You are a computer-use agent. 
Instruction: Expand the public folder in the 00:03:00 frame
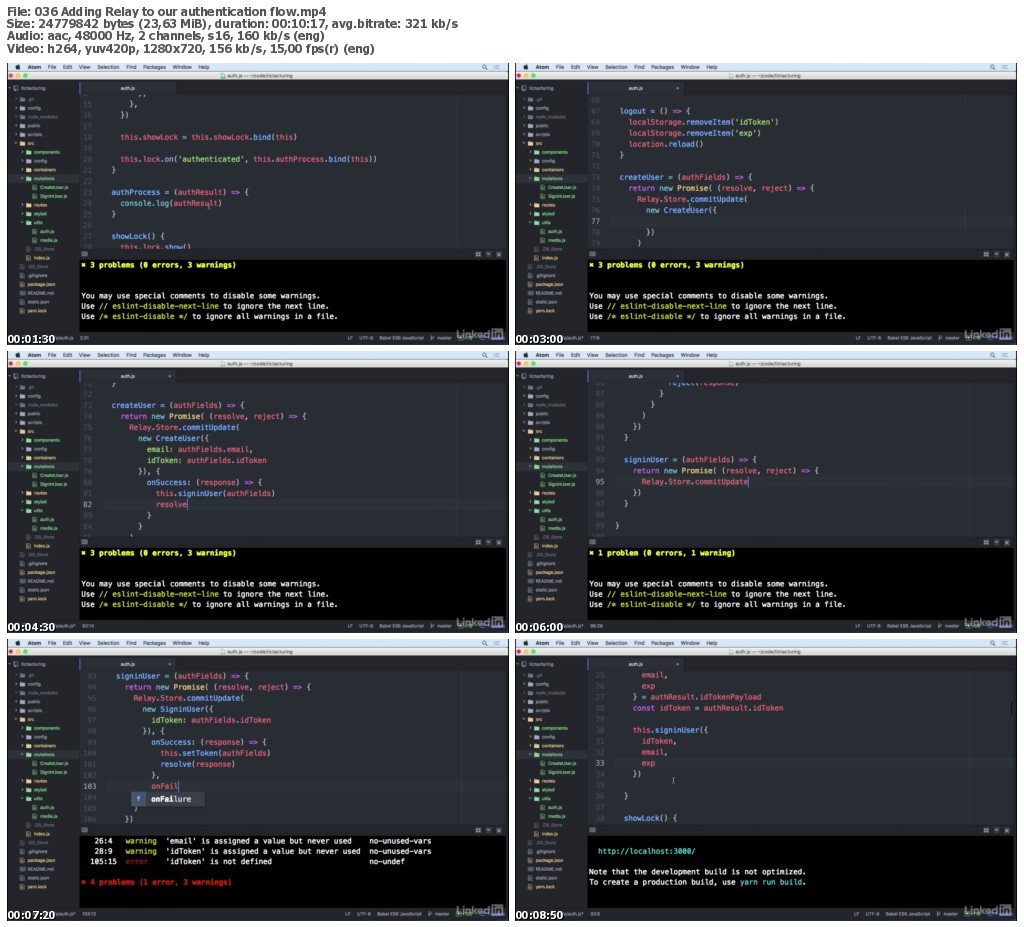pos(524,125)
